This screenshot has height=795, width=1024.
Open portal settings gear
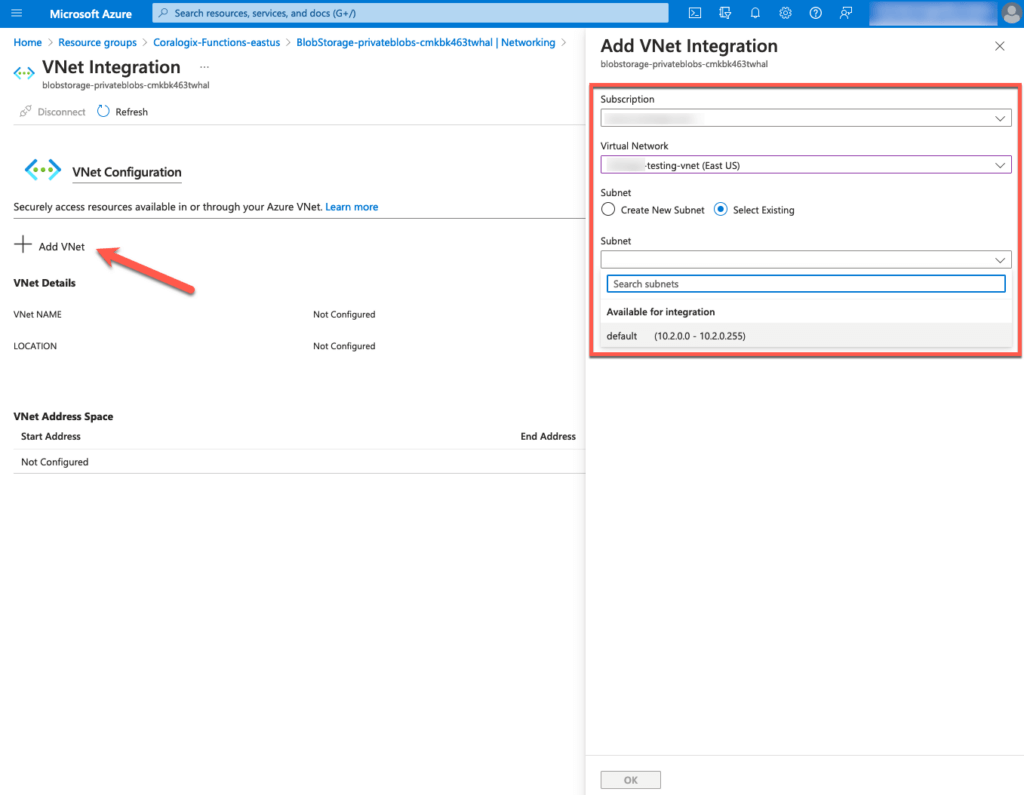click(x=785, y=13)
